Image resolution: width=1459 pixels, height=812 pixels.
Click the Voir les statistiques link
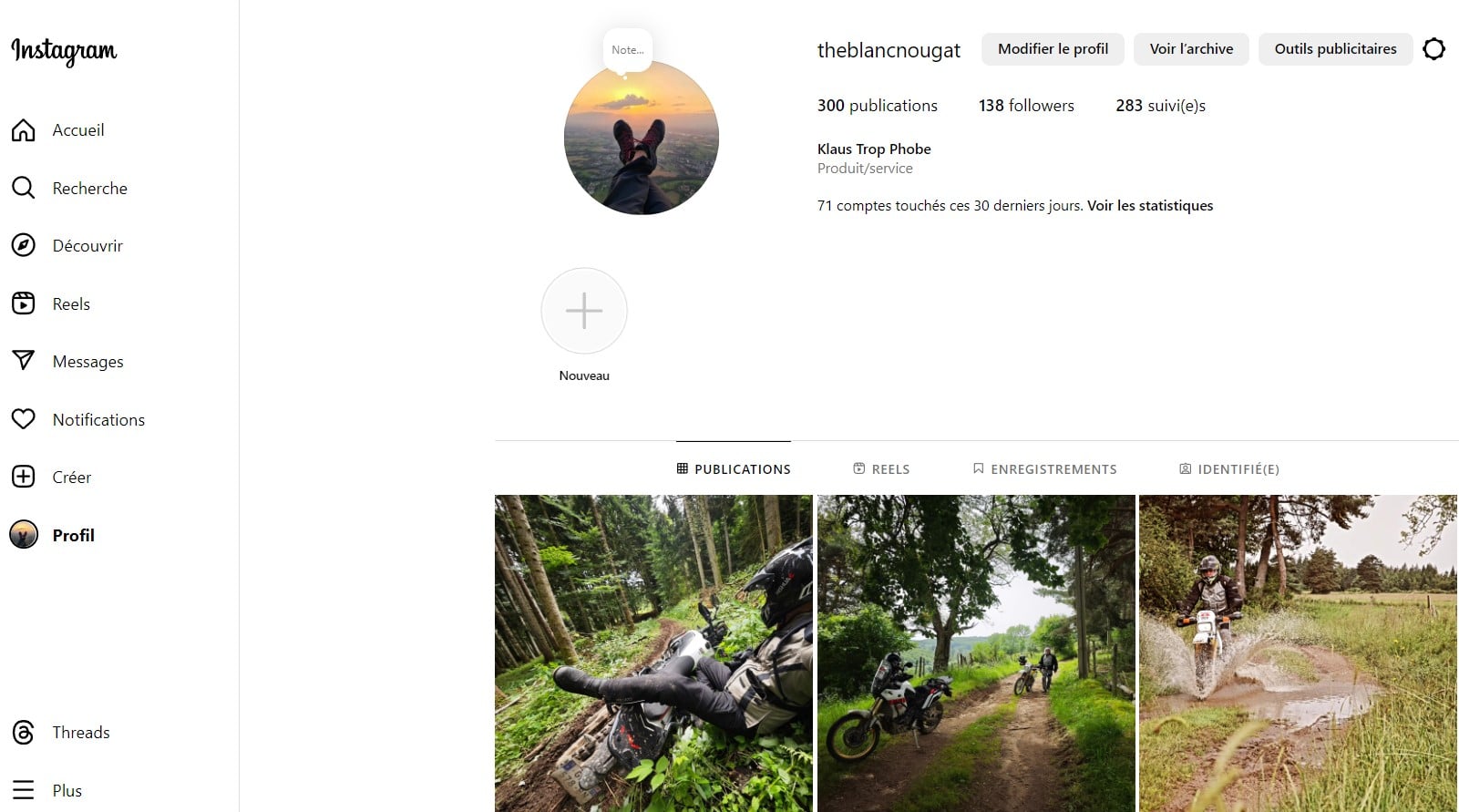(x=1150, y=206)
